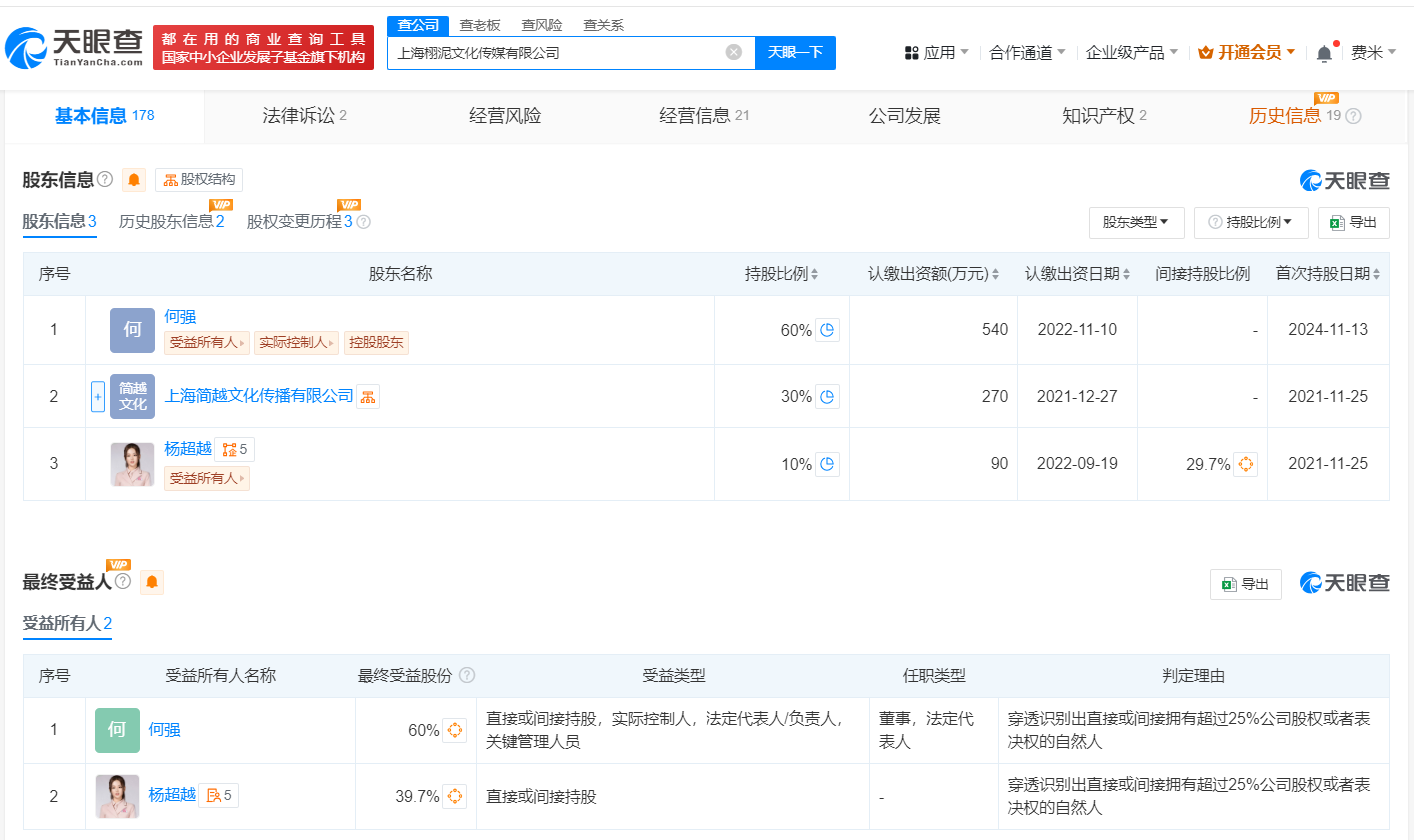Select the 查公司 search tab
This screenshot has height=840, width=1414.
click(x=418, y=26)
